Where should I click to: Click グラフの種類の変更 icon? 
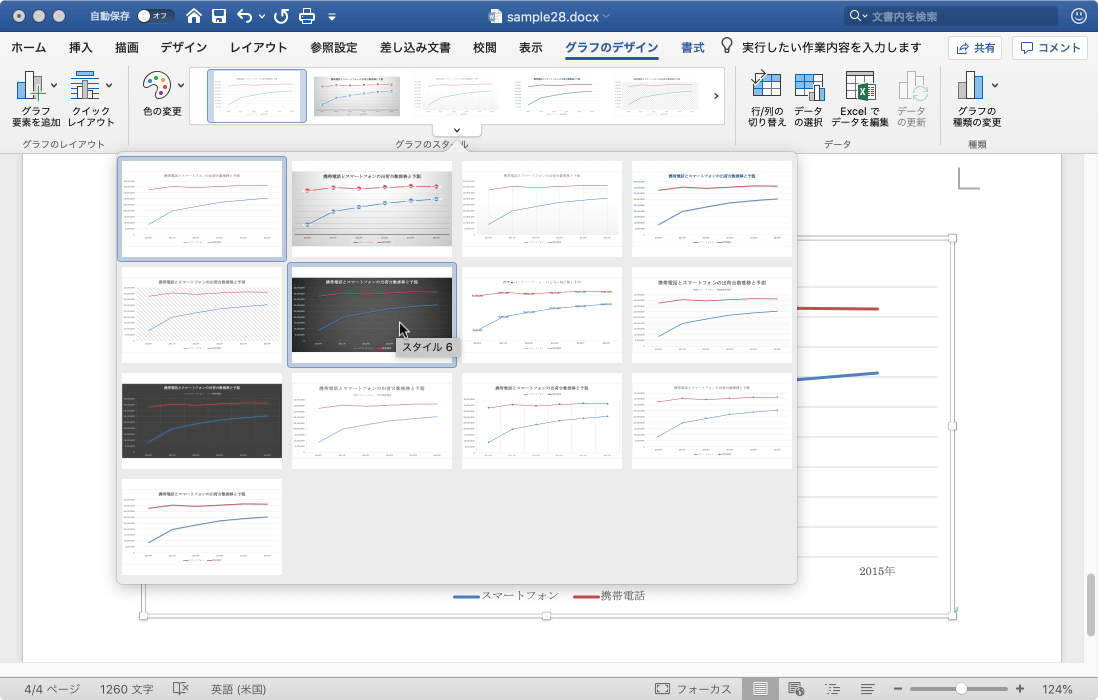pos(971,86)
